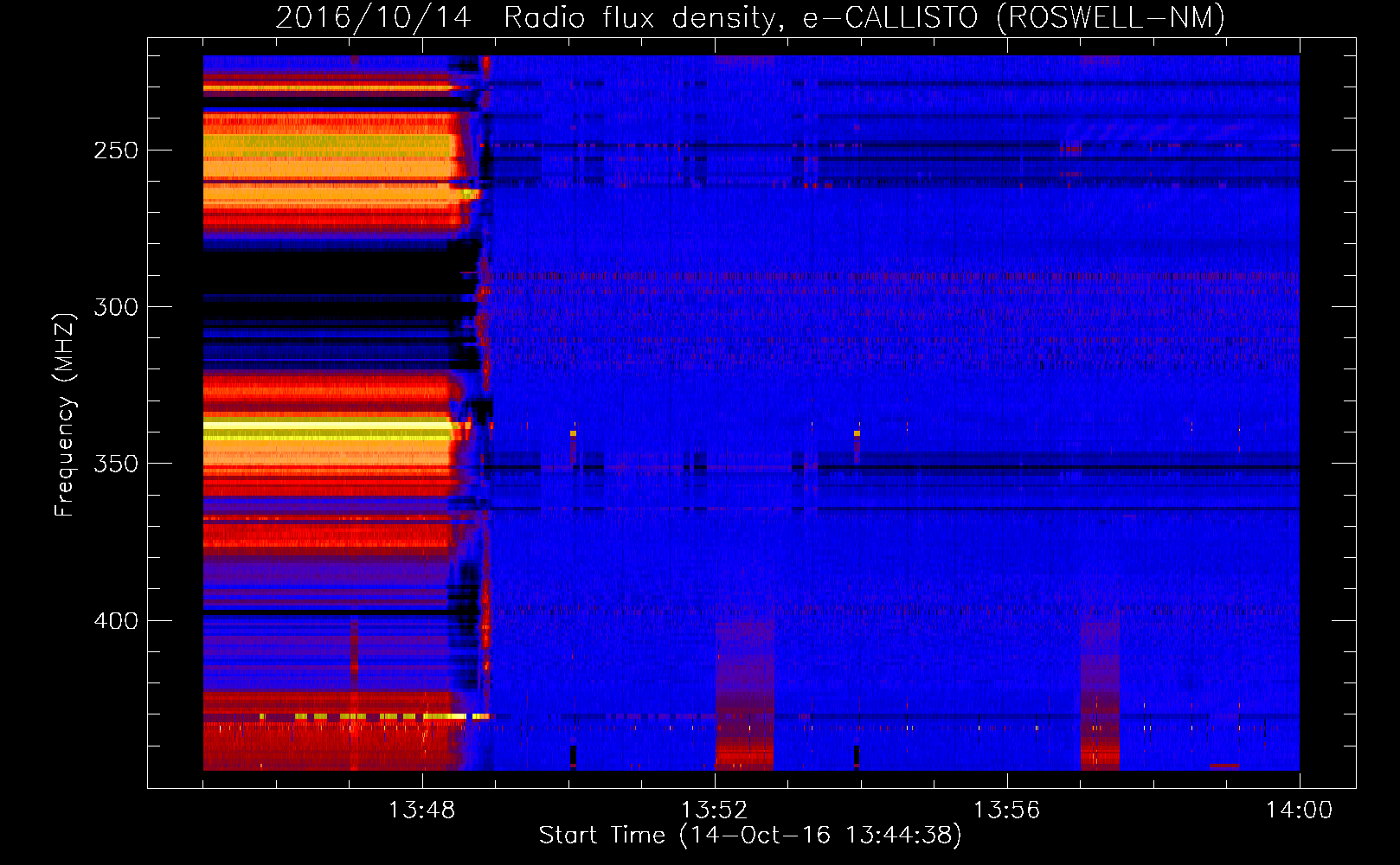Click the "Frequency (MHZ)" axis label
Viewport: 1400px width, 865px height.
65,414
